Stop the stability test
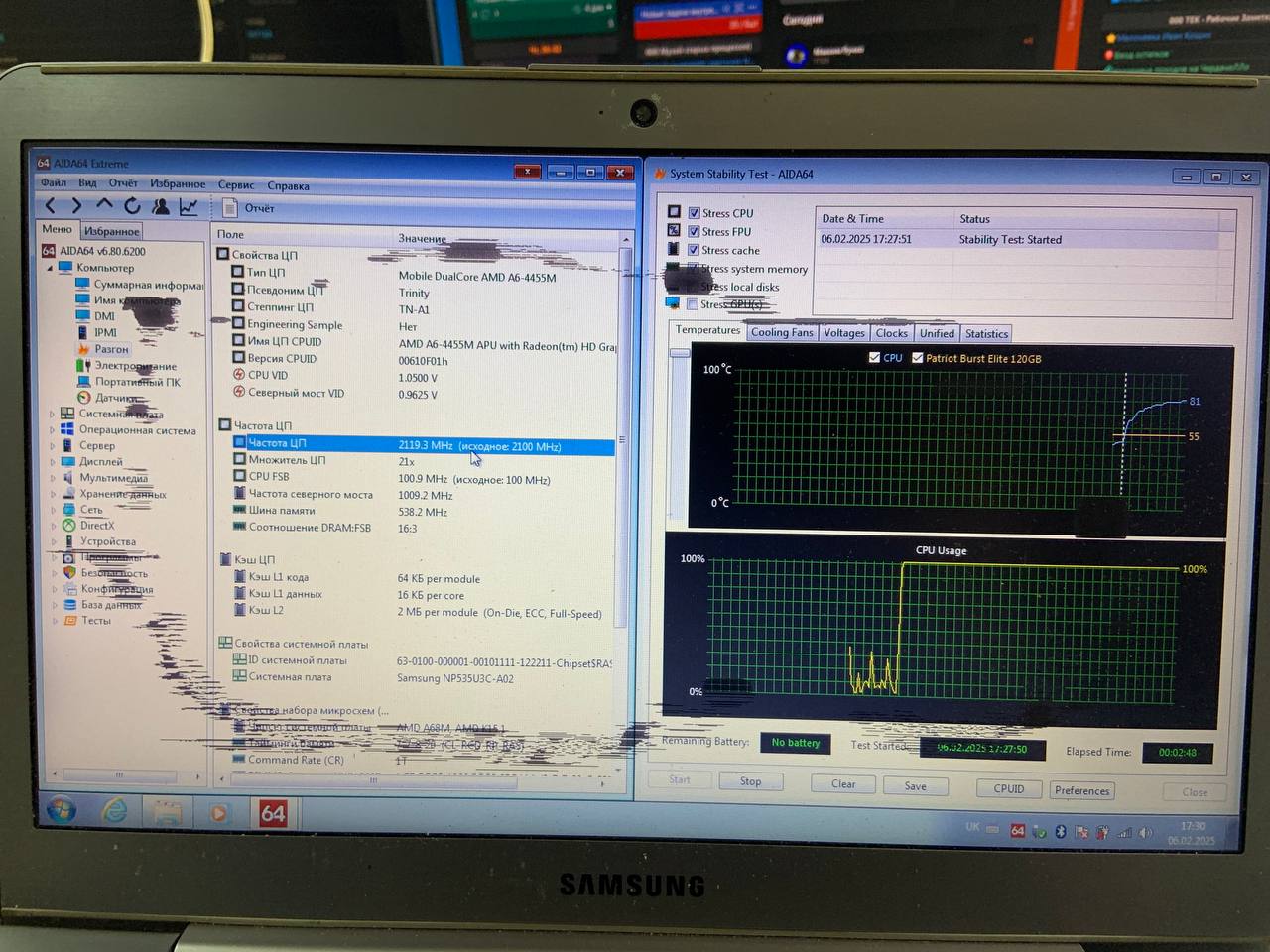The height and width of the screenshot is (952, 1270). pyautogui.click(x=751, y=781)
